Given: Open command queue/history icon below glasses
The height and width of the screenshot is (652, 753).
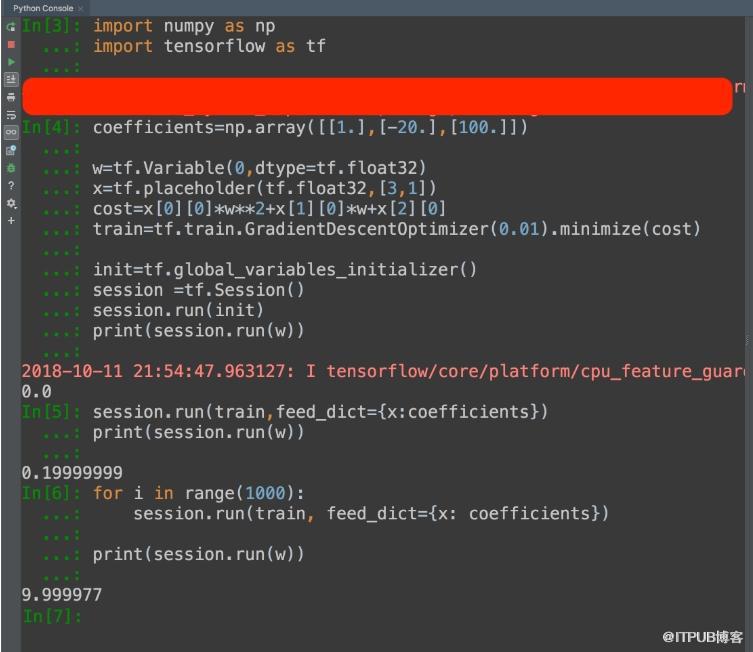Looking at the screenshot, I should click(11, 150).
